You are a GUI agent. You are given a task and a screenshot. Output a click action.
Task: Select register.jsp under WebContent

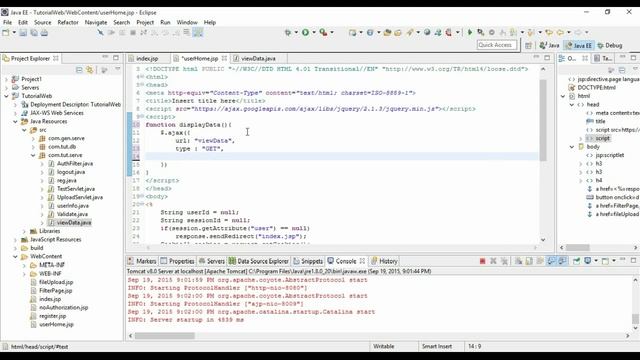click(x=53, y=316)
